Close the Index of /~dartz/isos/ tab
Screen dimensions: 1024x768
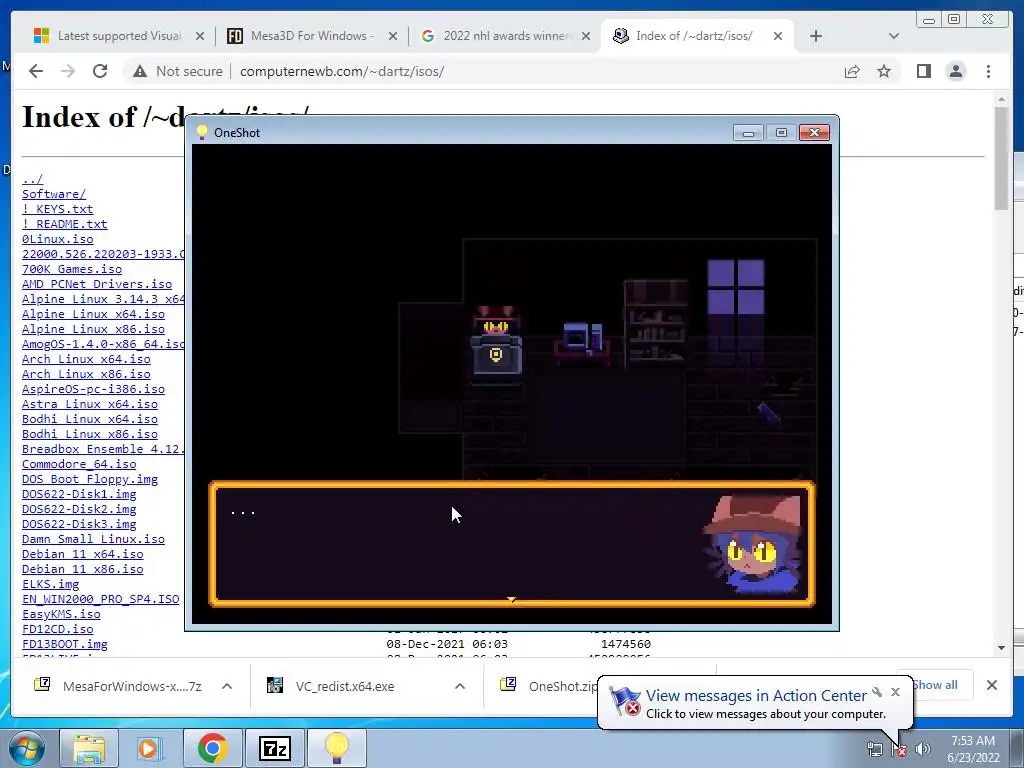point(778,36)
